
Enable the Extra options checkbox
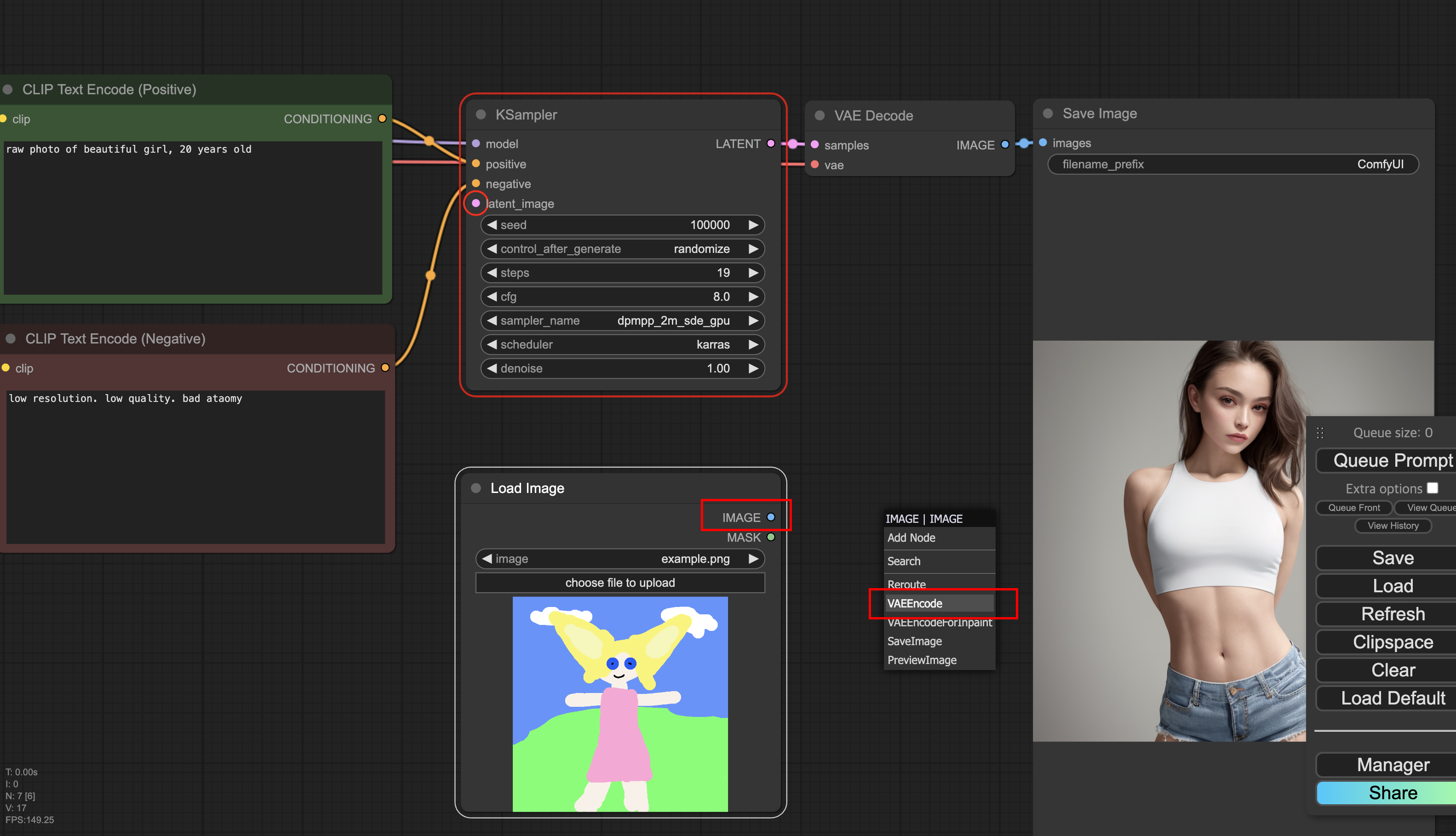1432,488
